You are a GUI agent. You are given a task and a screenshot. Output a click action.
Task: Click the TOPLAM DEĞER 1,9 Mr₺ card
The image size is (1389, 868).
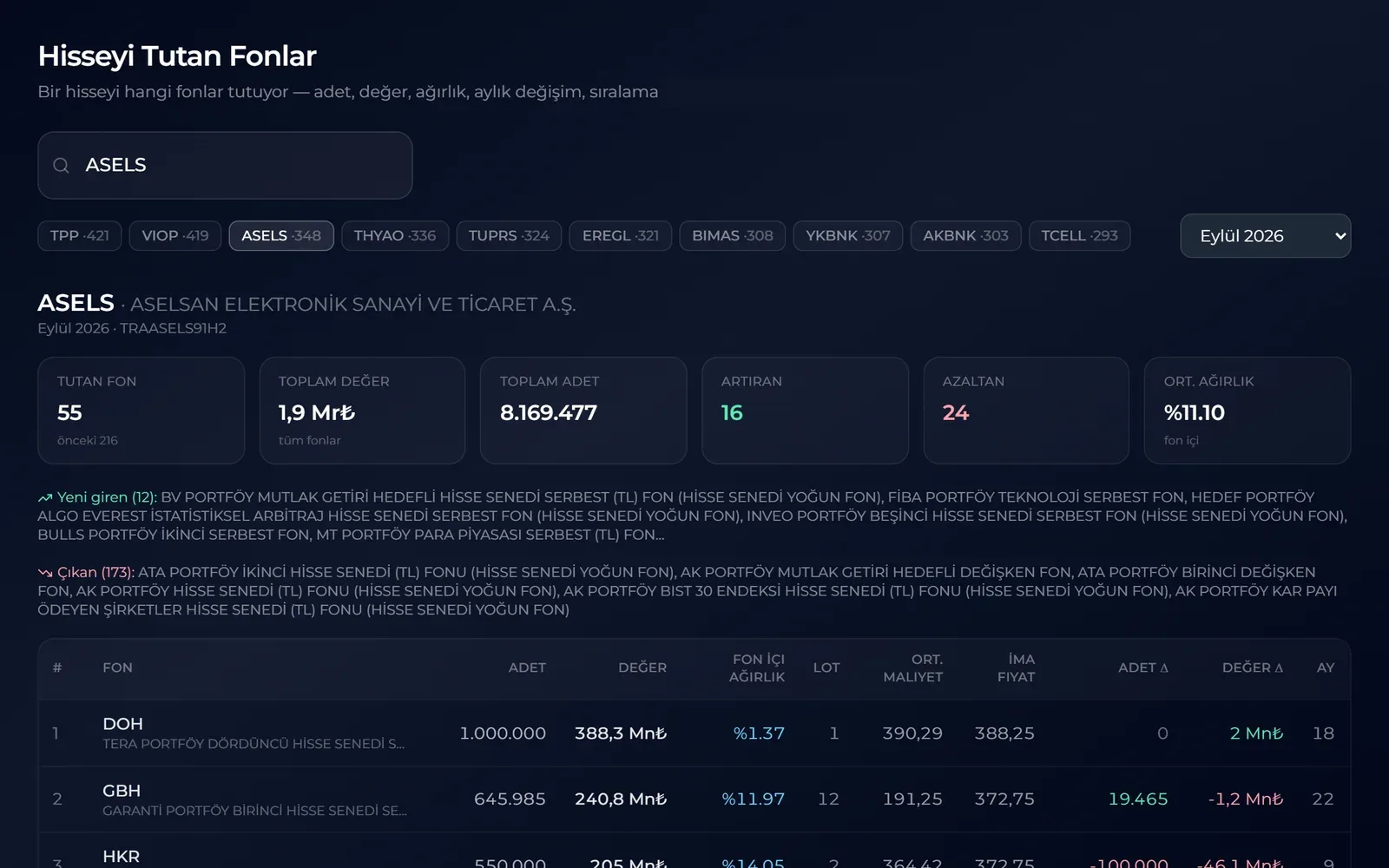click(x=362, y=411)
